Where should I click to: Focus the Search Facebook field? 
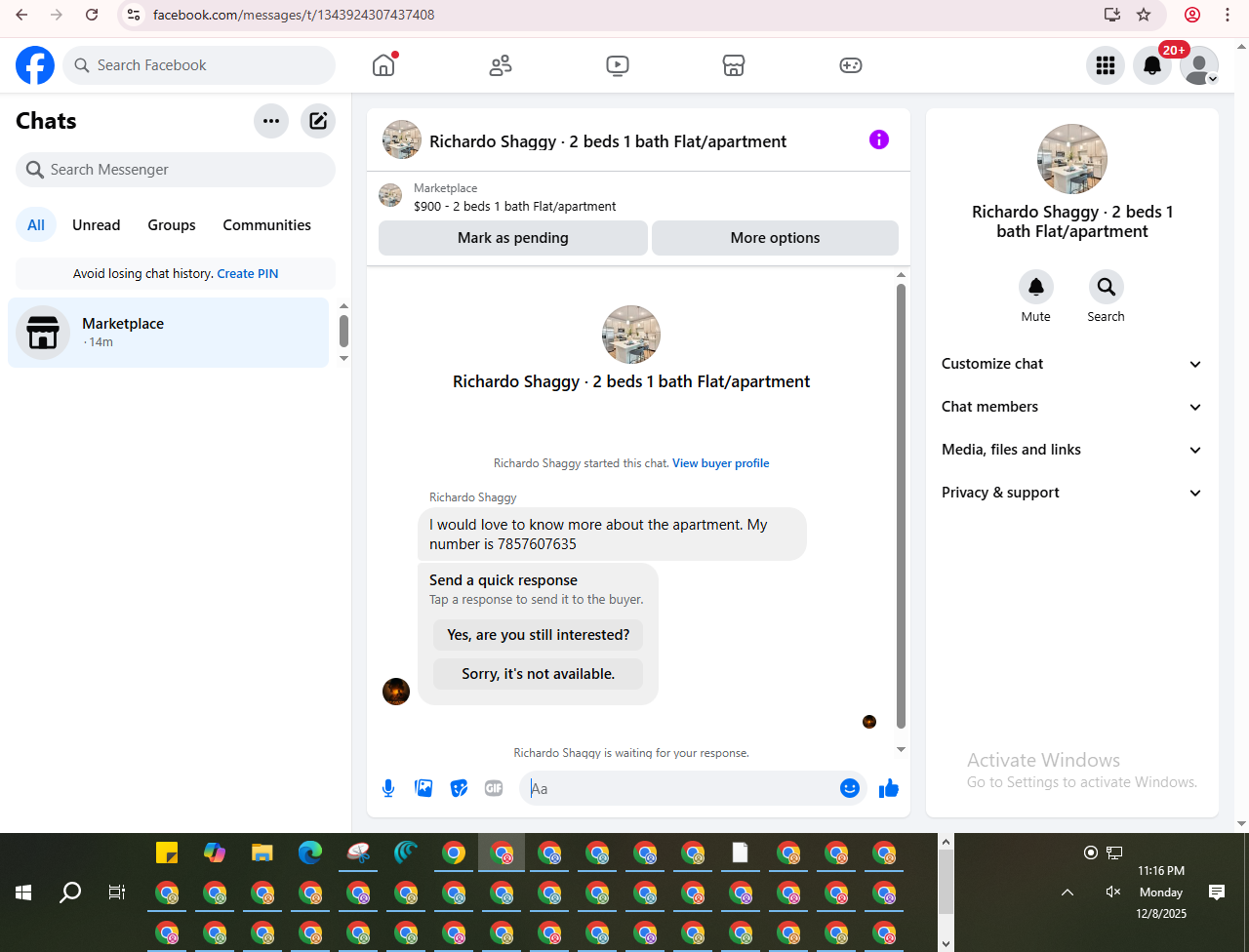(x=199, y=65)
